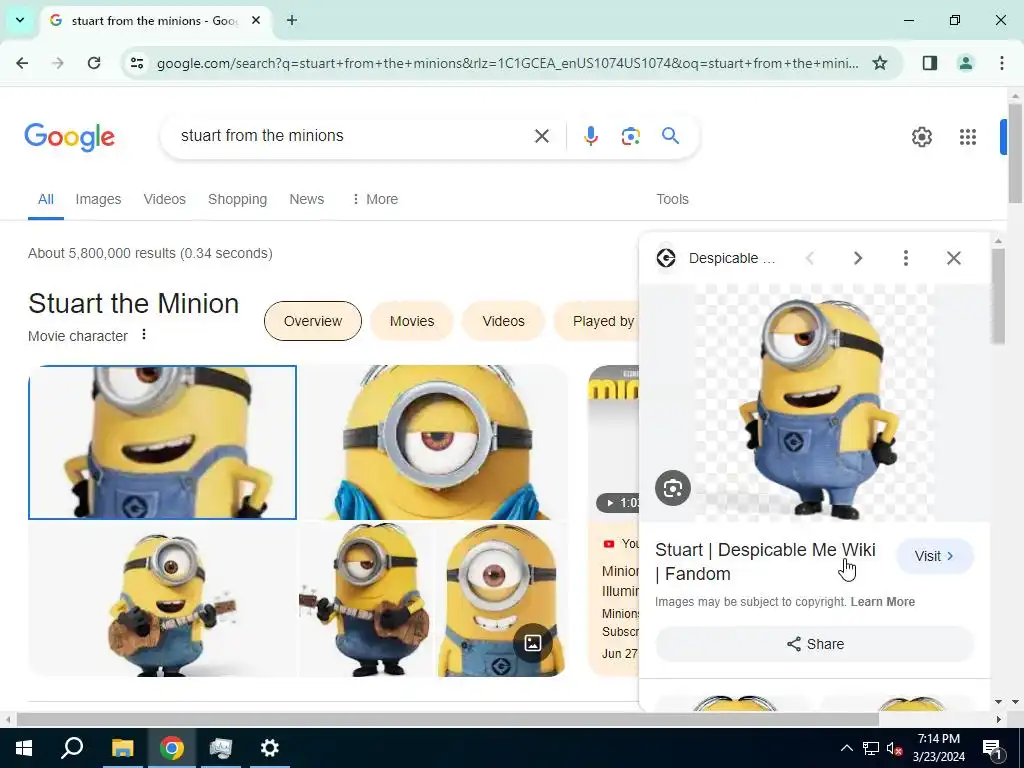1024x768 pixels.
Task: Play the YouTube Minions video preview
Action: (x=613, y=442)
